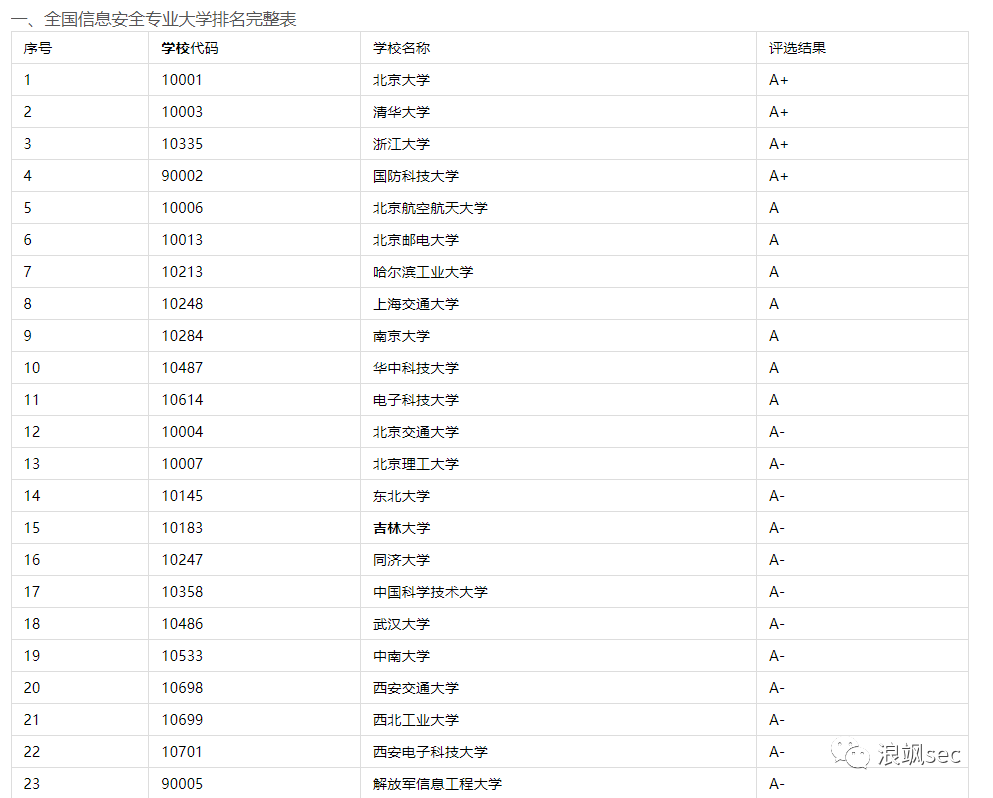Click school code 10284

(x=182, y=336)
